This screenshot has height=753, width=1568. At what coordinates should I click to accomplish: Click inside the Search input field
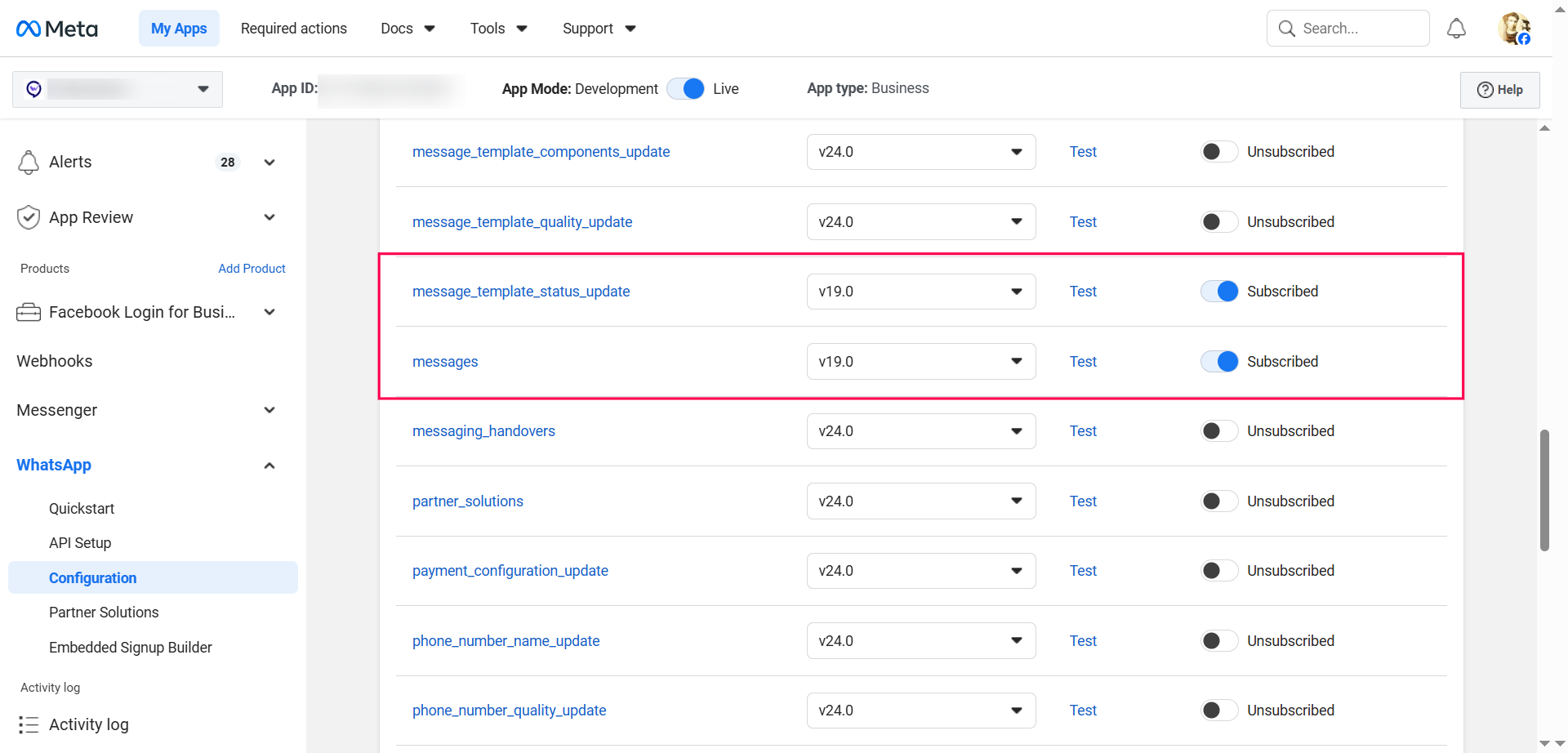tap(1356, 28)
